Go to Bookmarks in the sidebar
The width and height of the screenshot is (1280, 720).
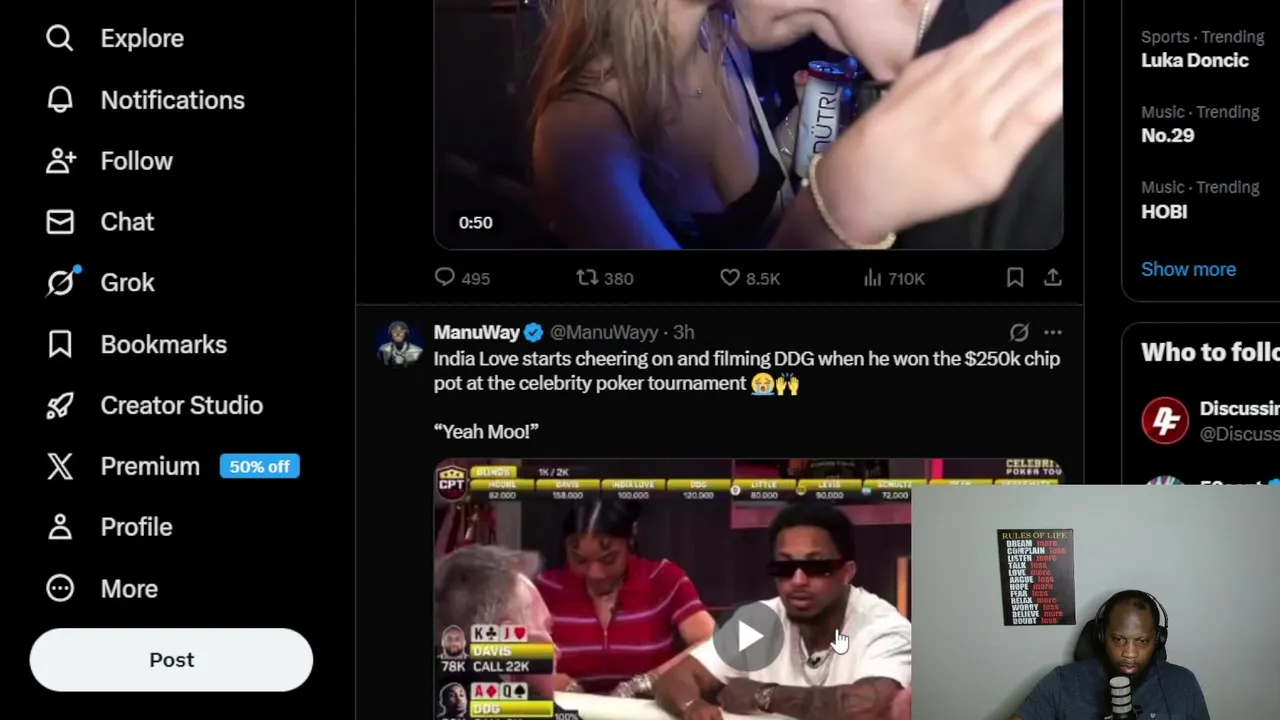(x=137, y=344)
